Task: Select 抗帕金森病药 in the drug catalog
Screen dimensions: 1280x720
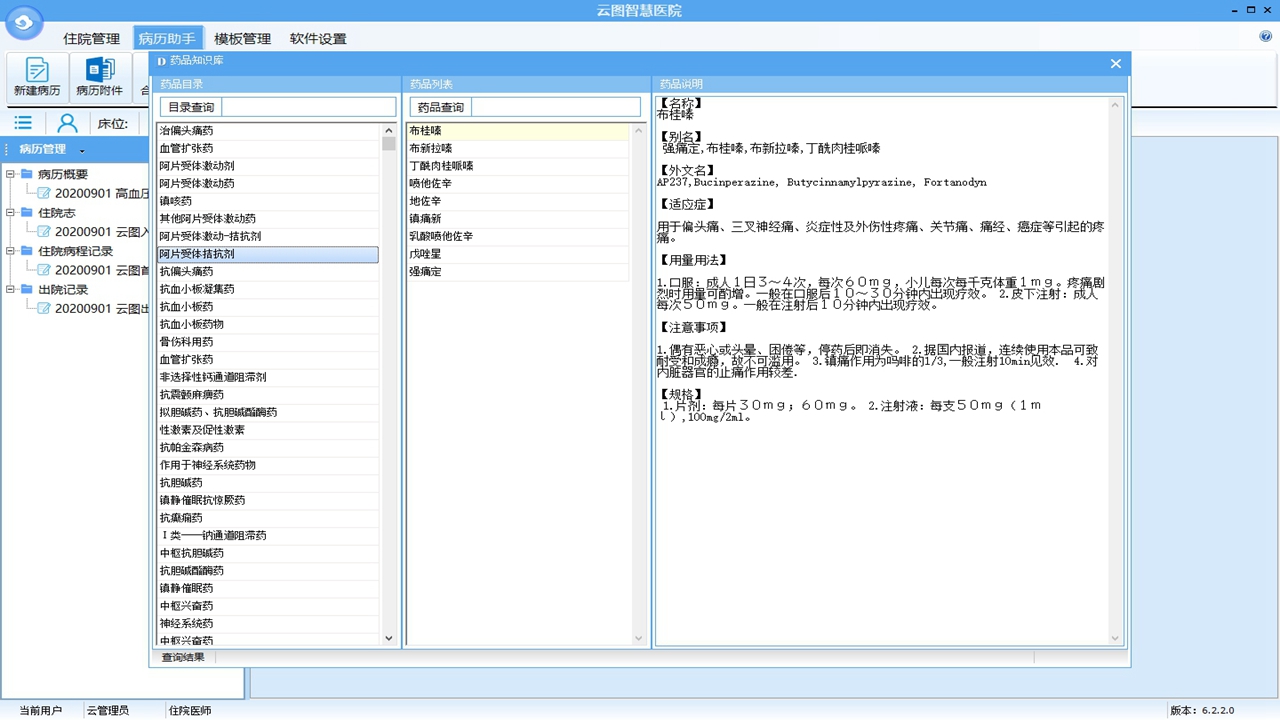Action: 192,448
